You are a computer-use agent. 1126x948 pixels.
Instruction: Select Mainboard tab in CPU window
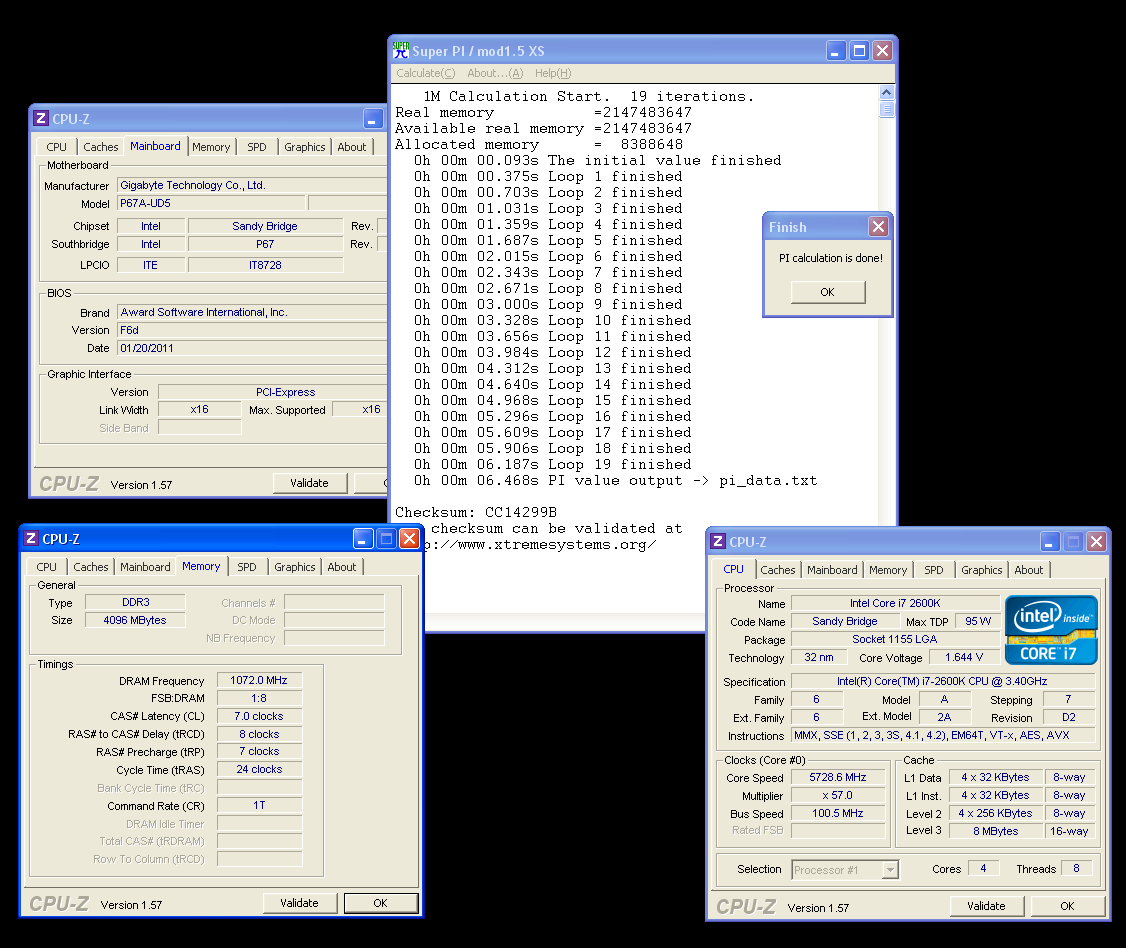pos(832,570)
